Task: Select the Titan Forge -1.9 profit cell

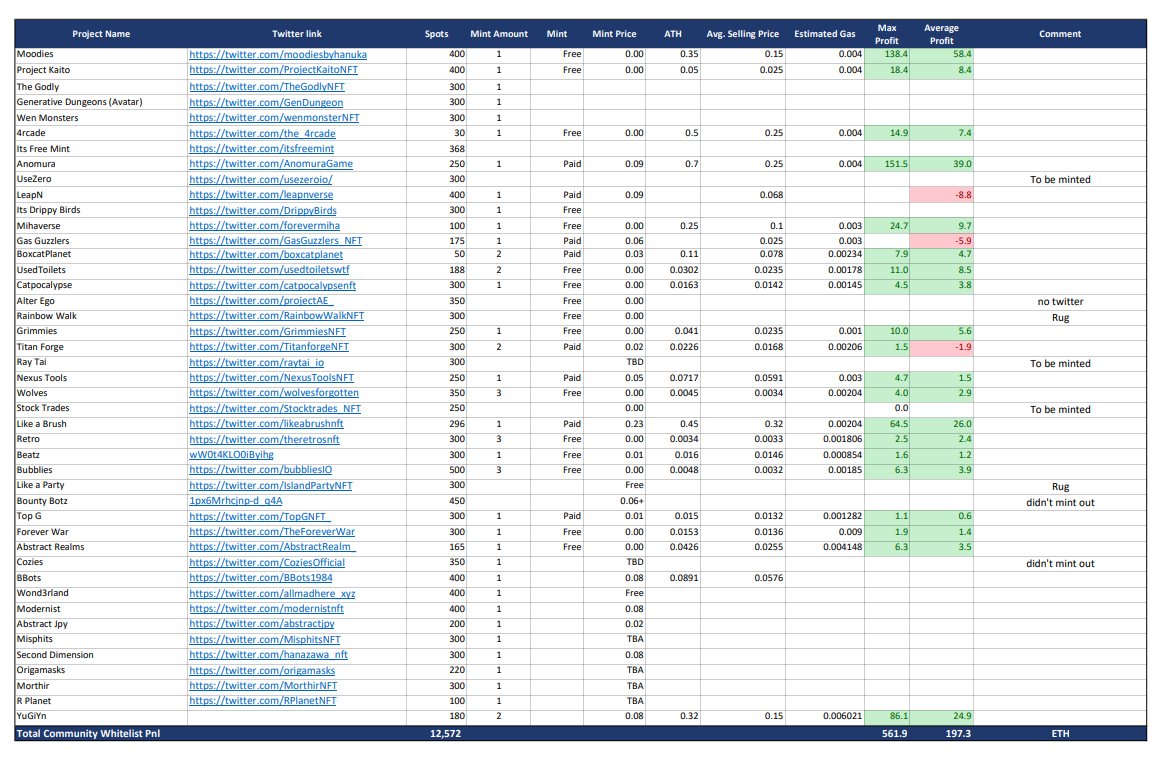Action: coord(942,347)
